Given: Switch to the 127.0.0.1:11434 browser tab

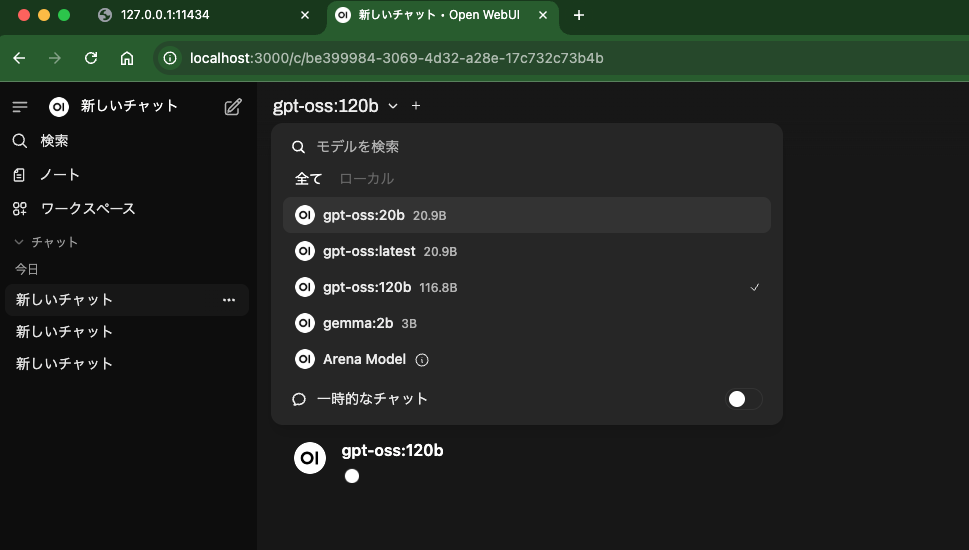Looking at the screenshot, I should [x=204, y=15].
